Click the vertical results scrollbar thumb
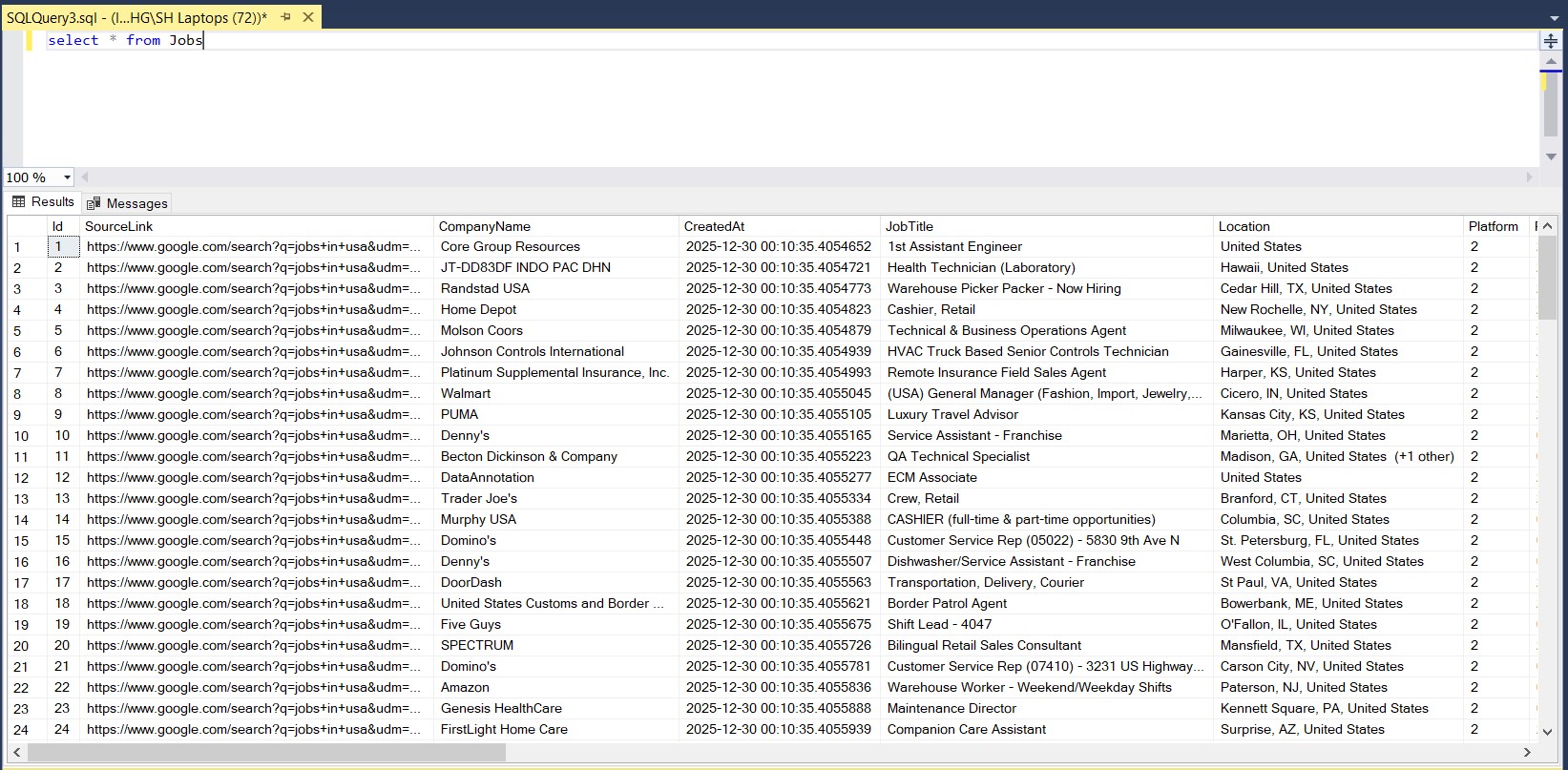This screenshot has width=1568, height=770. [1547, 277]
